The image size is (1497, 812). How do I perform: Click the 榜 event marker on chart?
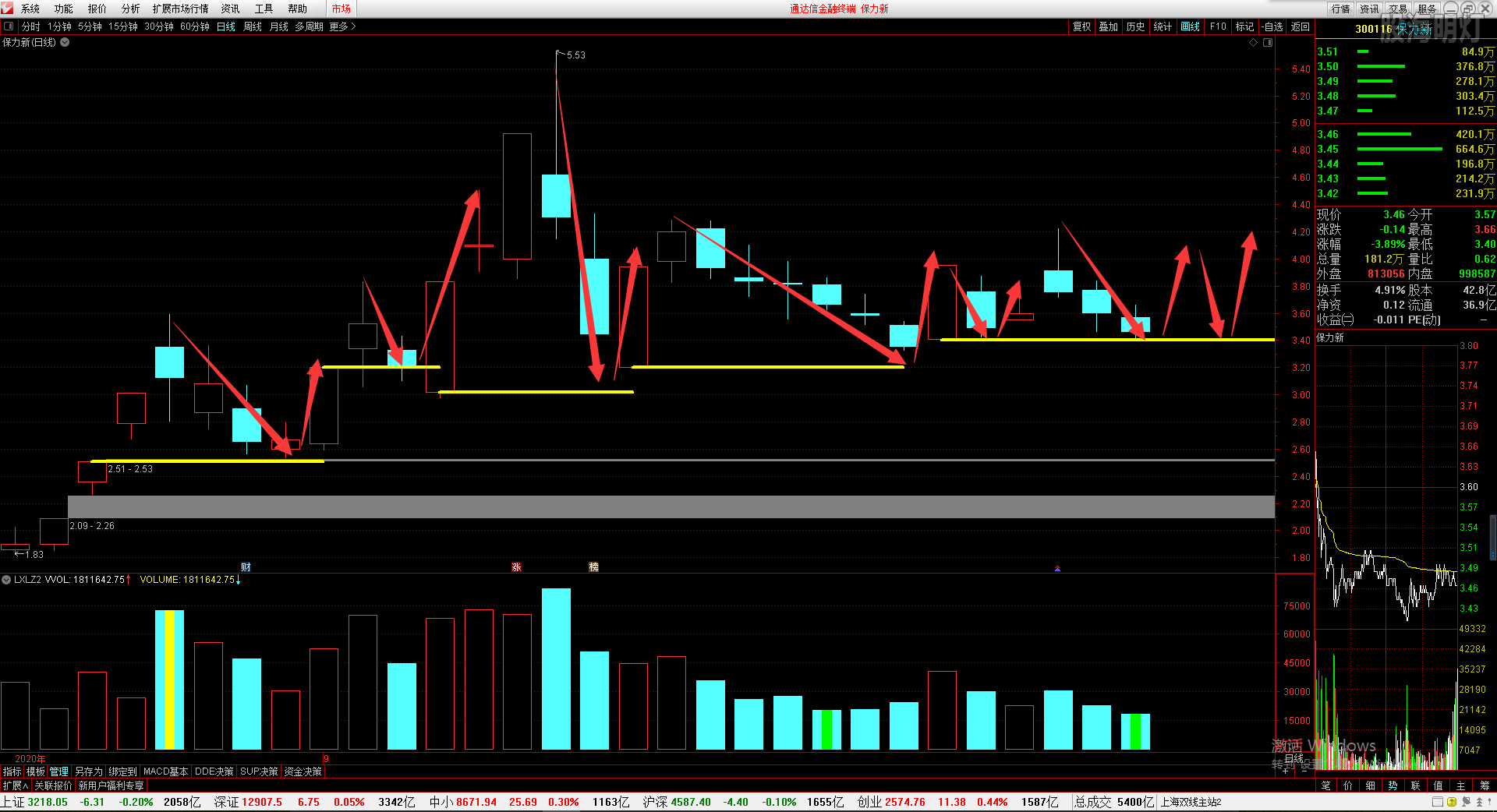(594, 567)
